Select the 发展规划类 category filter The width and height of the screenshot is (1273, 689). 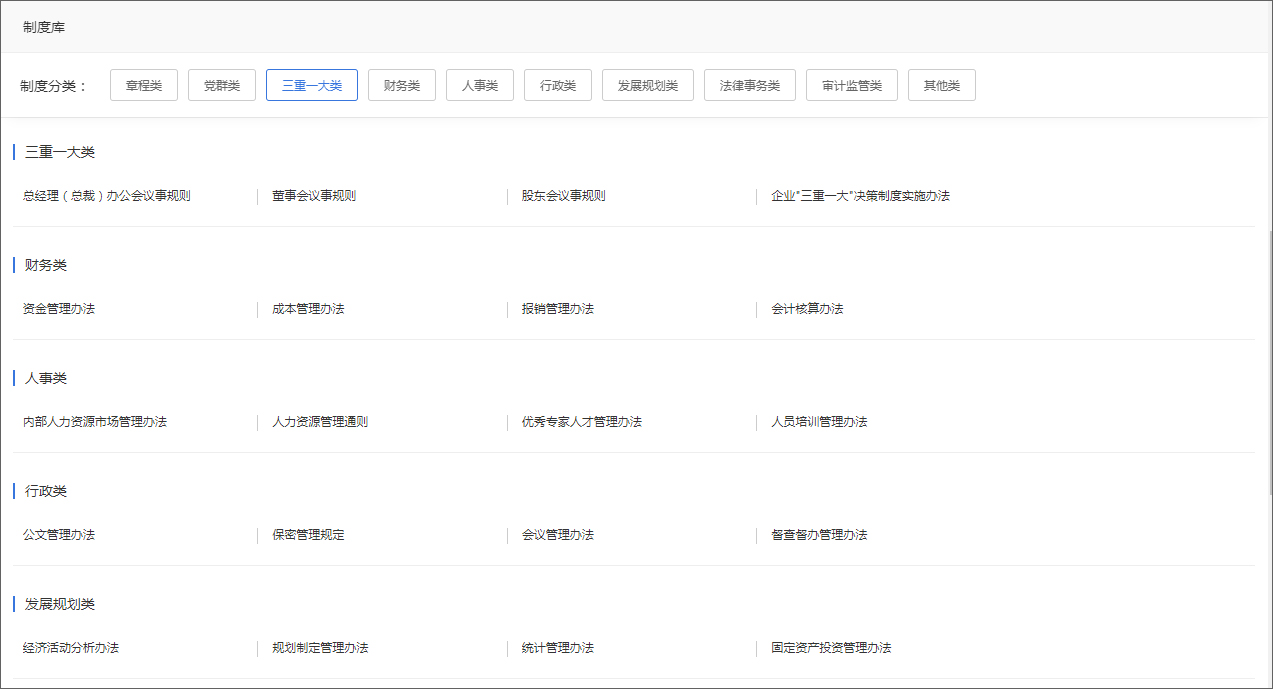[x=647, y=85]
